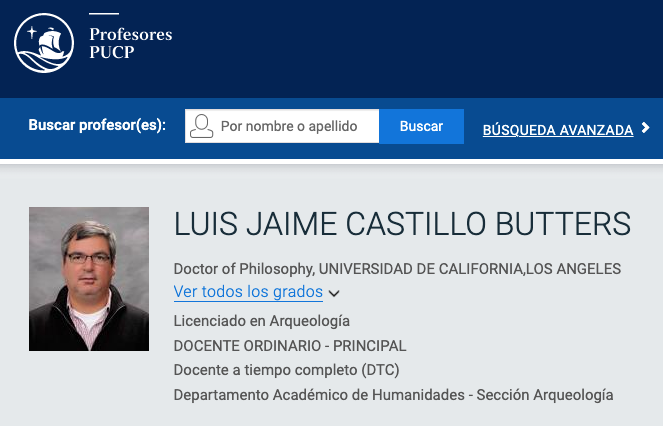The image size is (663, 426).
Task: Open the Búsqueda Avanzada link
Action: tap(557, 129)
